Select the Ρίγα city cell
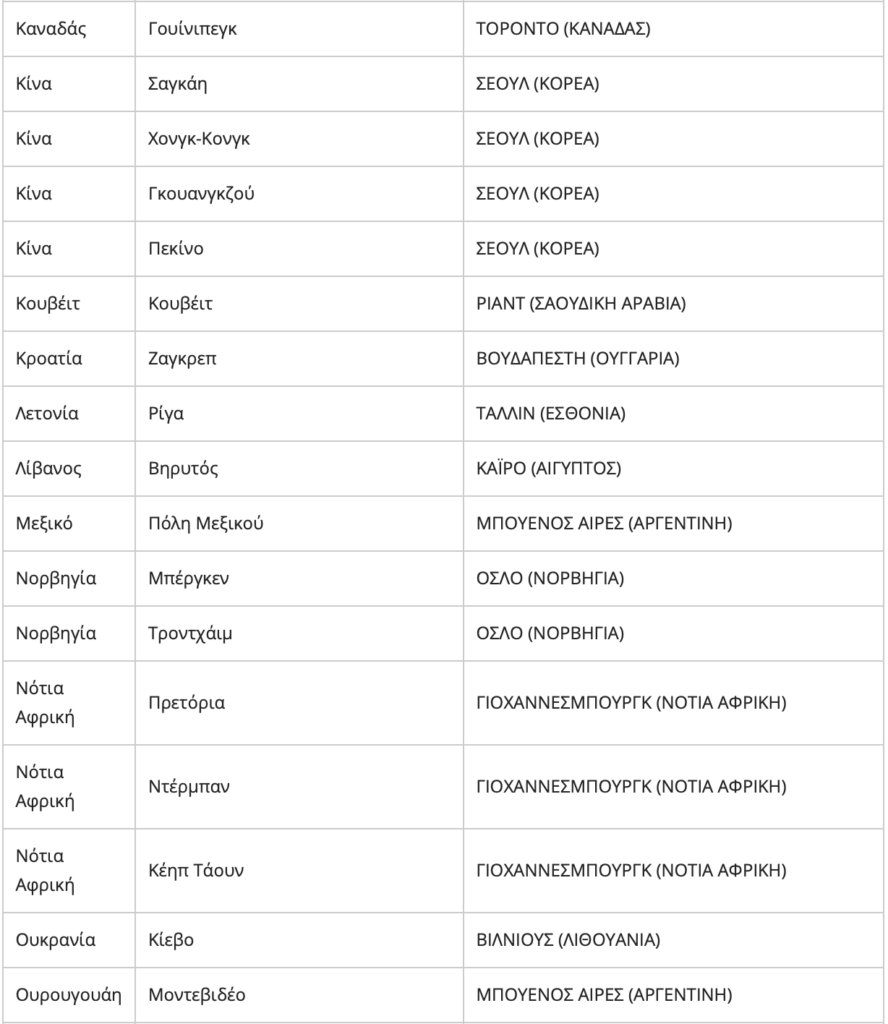Screen dimensions: 888x1024 pyautogui.click(x=299, y=413)
